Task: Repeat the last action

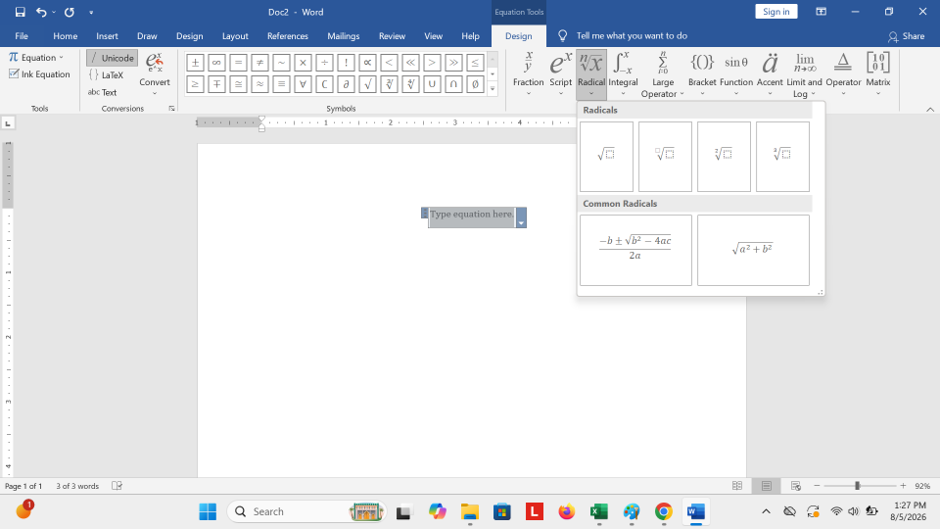Action: 70,12
